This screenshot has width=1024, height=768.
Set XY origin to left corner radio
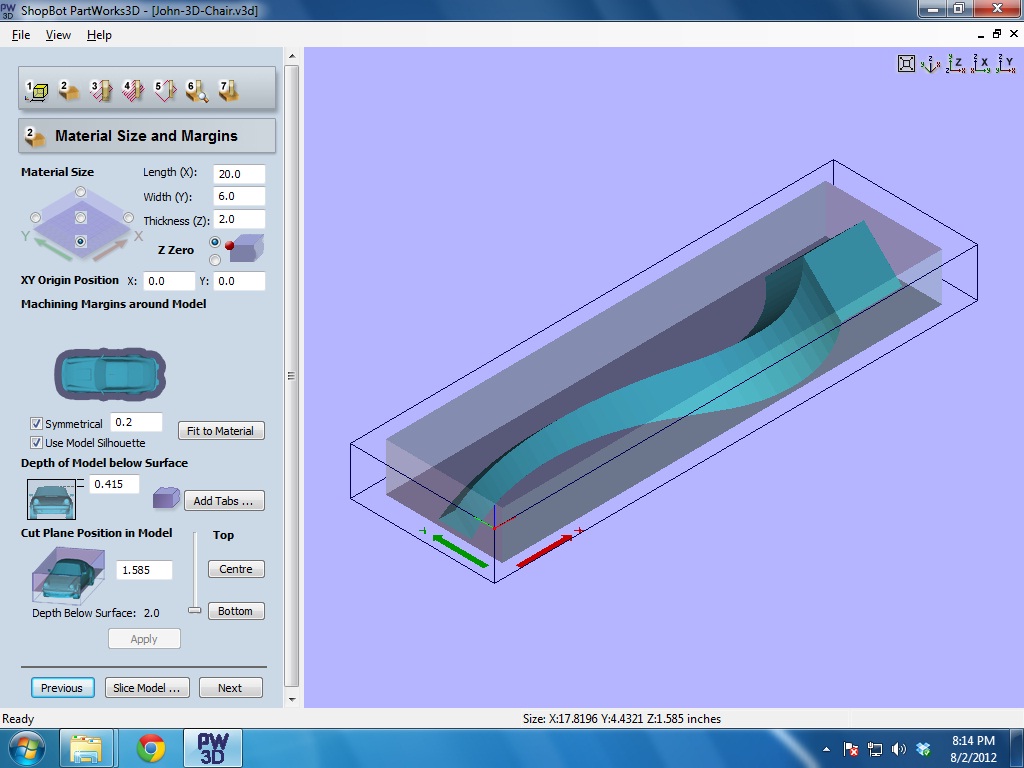[35, 217]
